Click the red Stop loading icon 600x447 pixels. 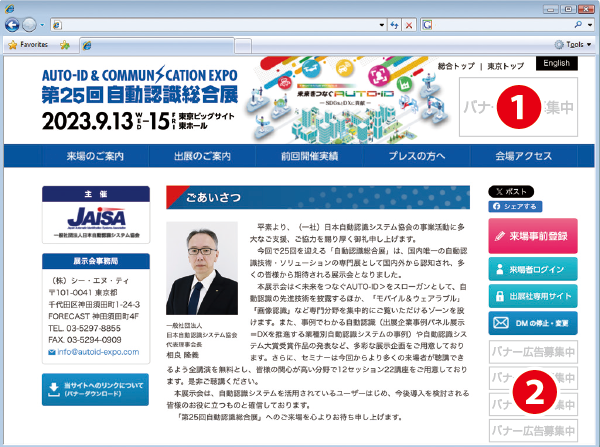pos(409,25)
